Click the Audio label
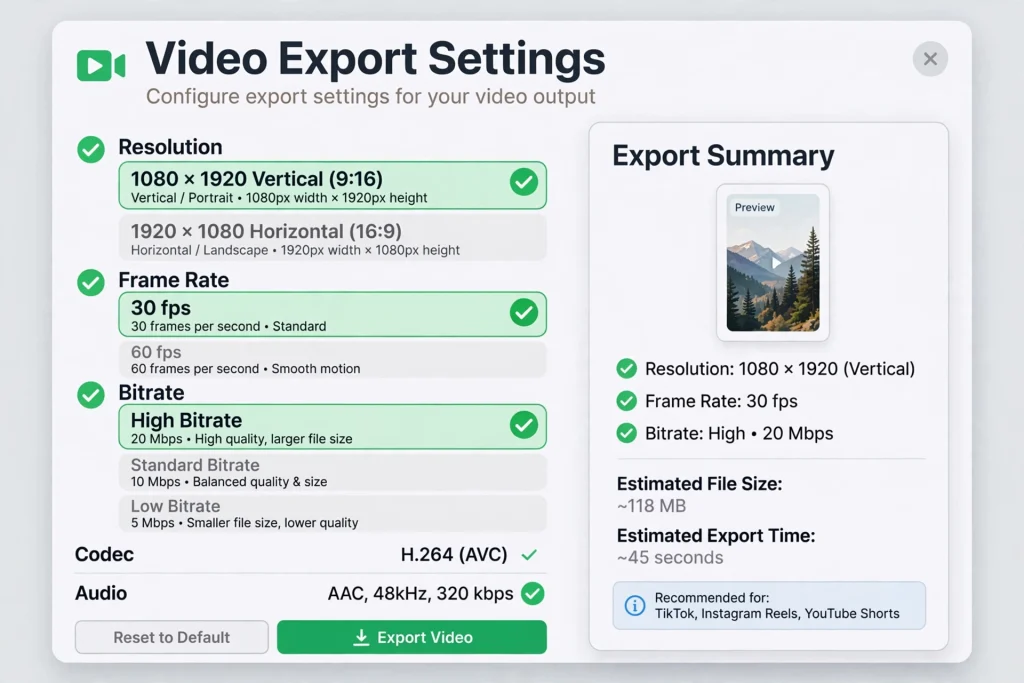 [x=101, y=593]
